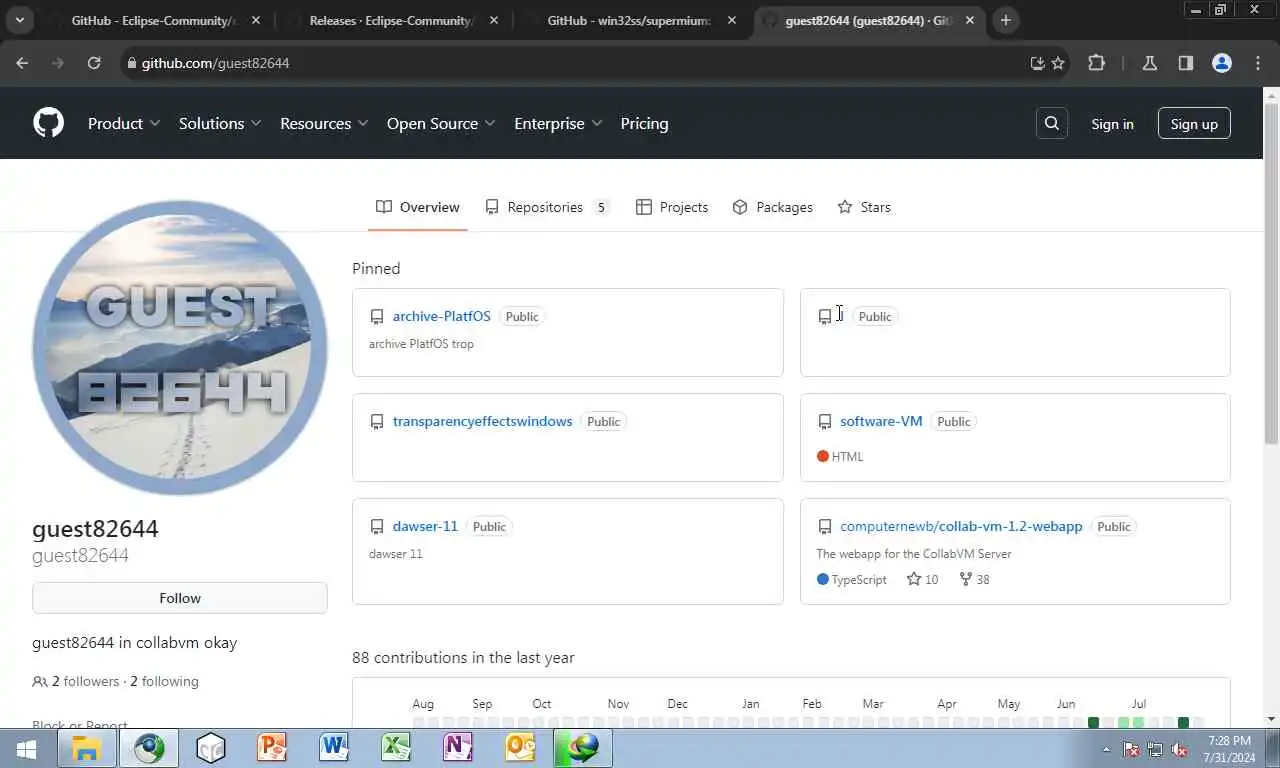Viewport: 1280px width, 768px height.
Task: Click the Windows Start button
Action: pos(26,748)
